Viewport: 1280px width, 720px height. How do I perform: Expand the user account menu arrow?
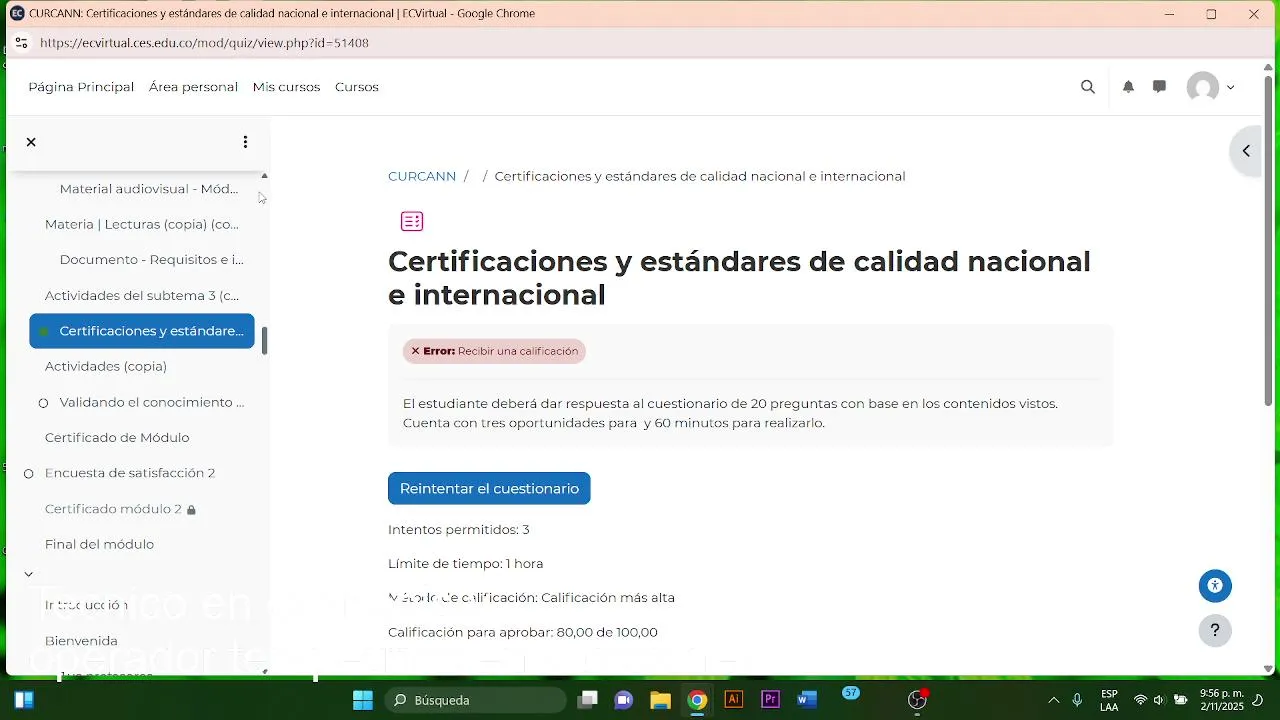1230,87
